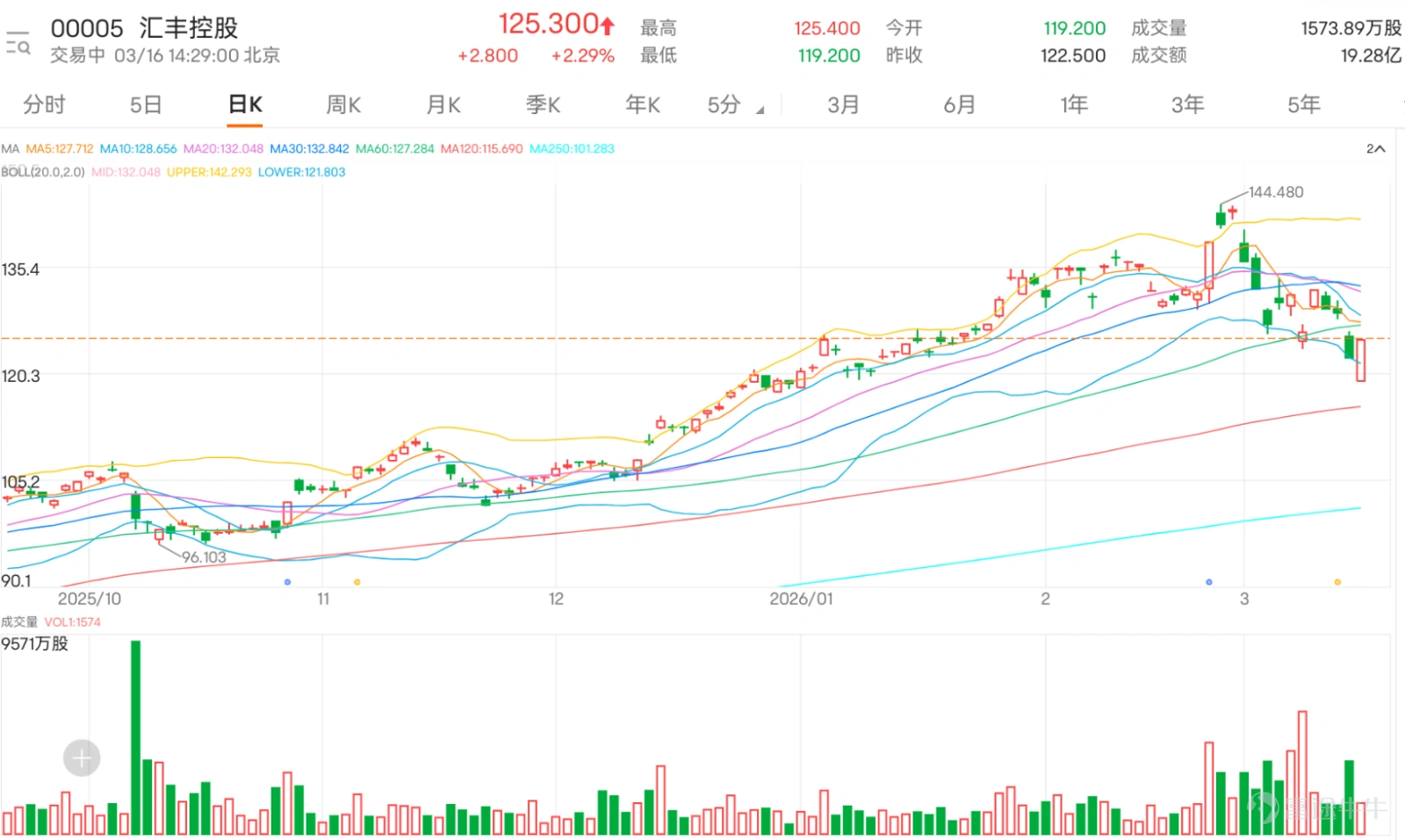Viewport: 1405px width, 840px height.
Task: Select the 日K tab
Action: click(x=245, y=104)
